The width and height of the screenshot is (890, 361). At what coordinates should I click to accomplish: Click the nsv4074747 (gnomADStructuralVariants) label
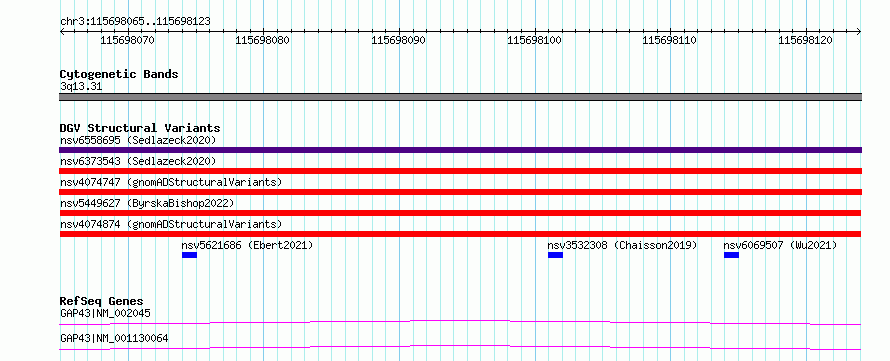tap(171, 182)
